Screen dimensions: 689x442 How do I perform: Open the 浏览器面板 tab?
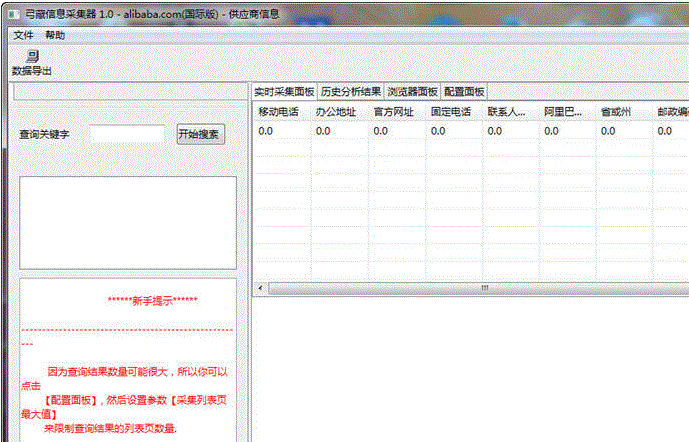pos(413,91)
